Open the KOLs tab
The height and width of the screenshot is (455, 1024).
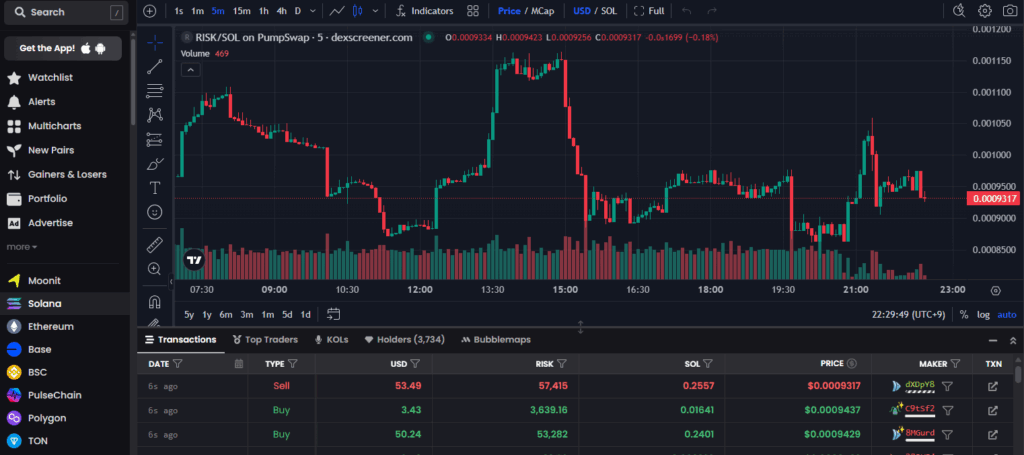pos(332,339)
